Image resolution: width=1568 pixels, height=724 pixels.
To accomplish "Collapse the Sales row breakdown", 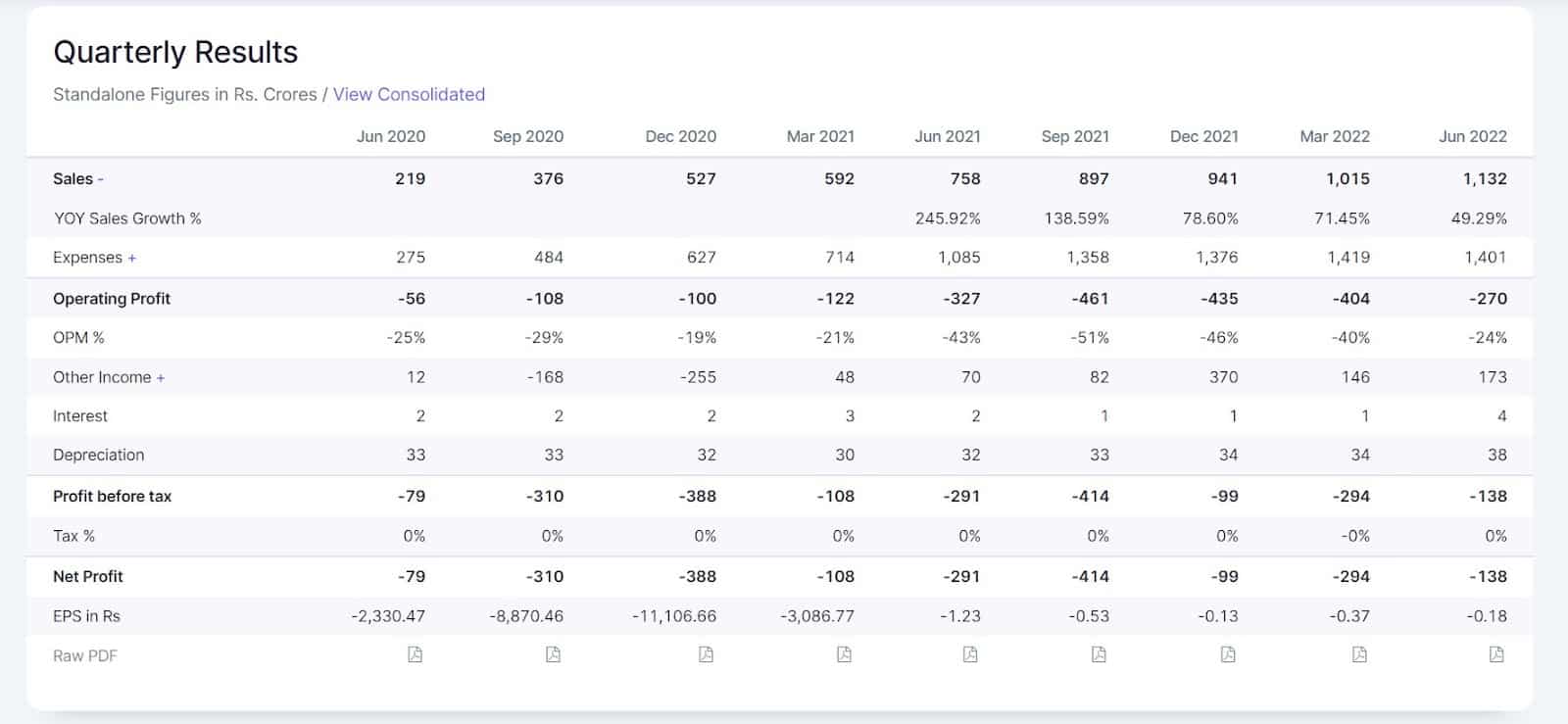I will [x=101, y=179].
